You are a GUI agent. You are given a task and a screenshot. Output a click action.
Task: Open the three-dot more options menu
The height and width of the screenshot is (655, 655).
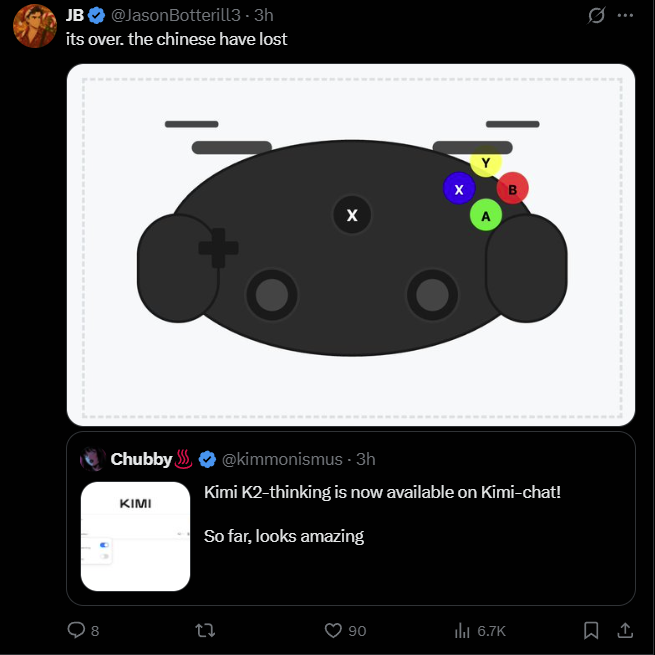pos(626,16)
